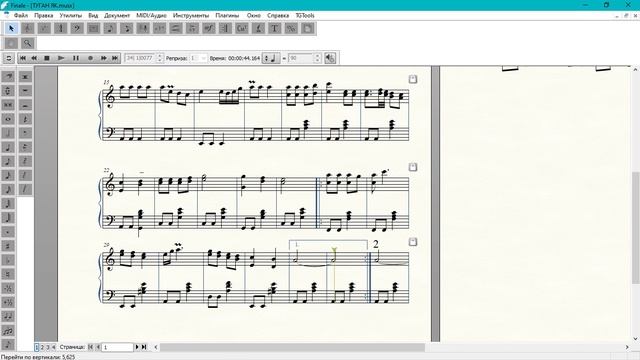640x360 pixels.
Task: Open playback settings speaker icon
Action: pyautogui.click(x=330, y=58)
